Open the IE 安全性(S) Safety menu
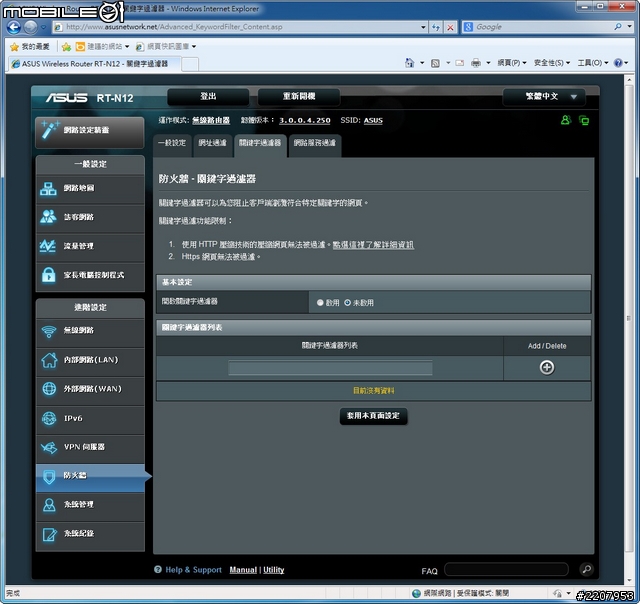The width and height of the screenshot is (640, 604). click(551, 63)
